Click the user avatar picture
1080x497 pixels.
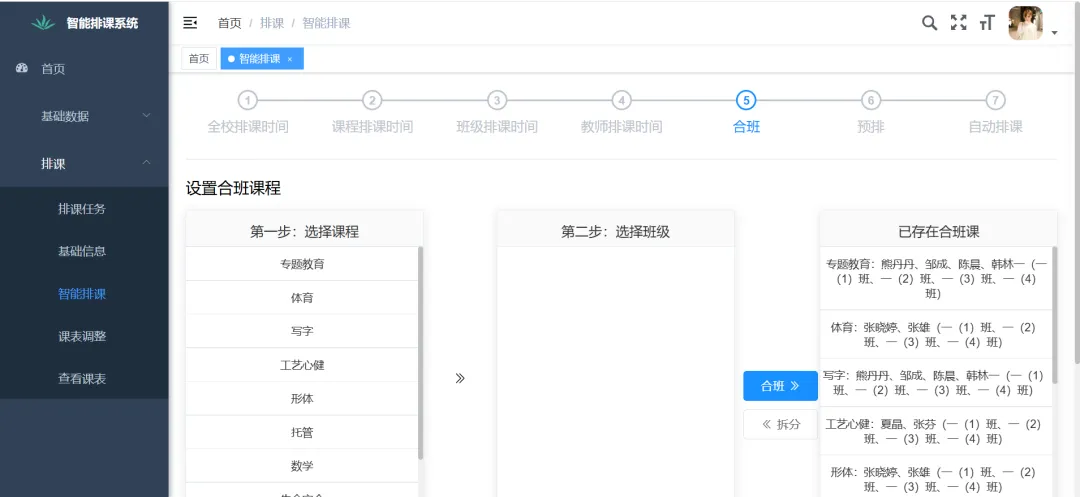[x=1025, y=23]
